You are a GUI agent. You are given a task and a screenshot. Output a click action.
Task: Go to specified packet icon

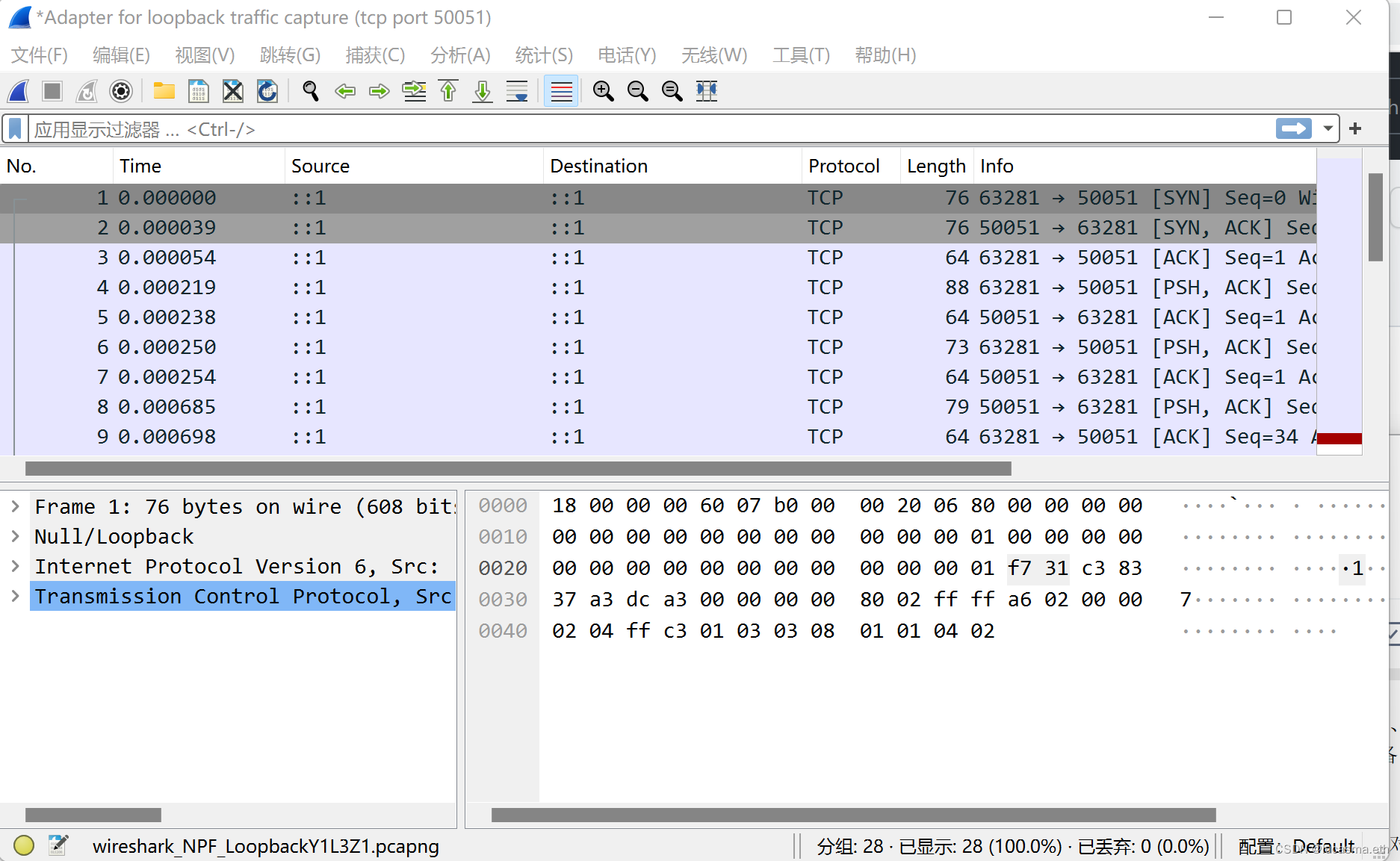(x=414, y=91)
